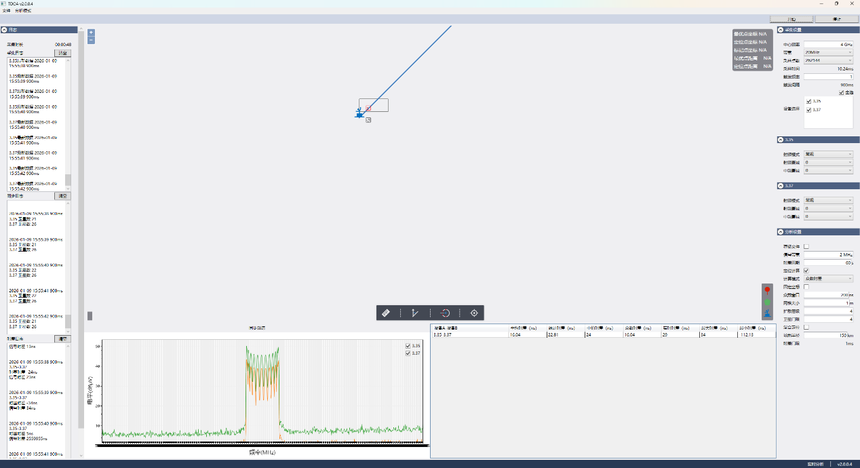860x468 pixels.
Task: Toggle 3.37 series checkbox in chart legend
Action: click(408, 353)
